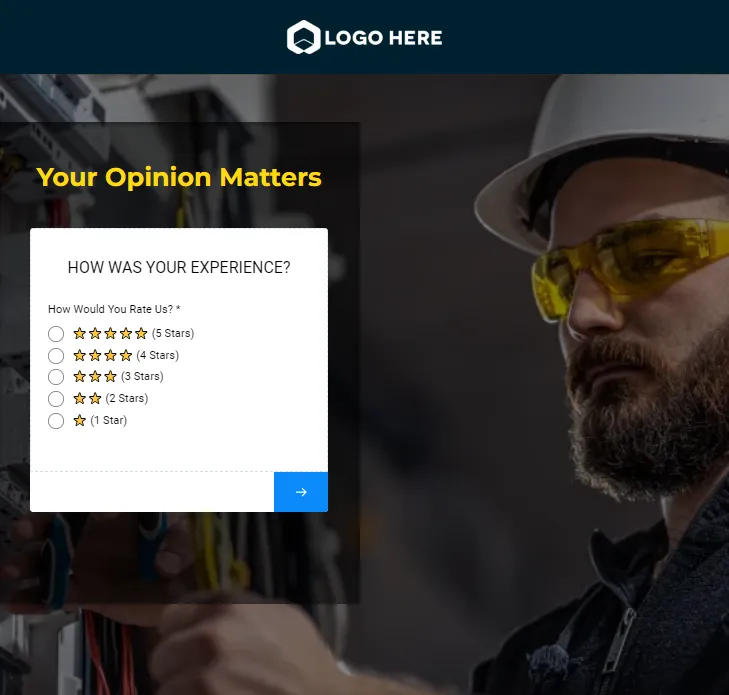Click the "How Would You Rate Us?" label
This screenshot has width=729, height=695.
pos(111,309)
